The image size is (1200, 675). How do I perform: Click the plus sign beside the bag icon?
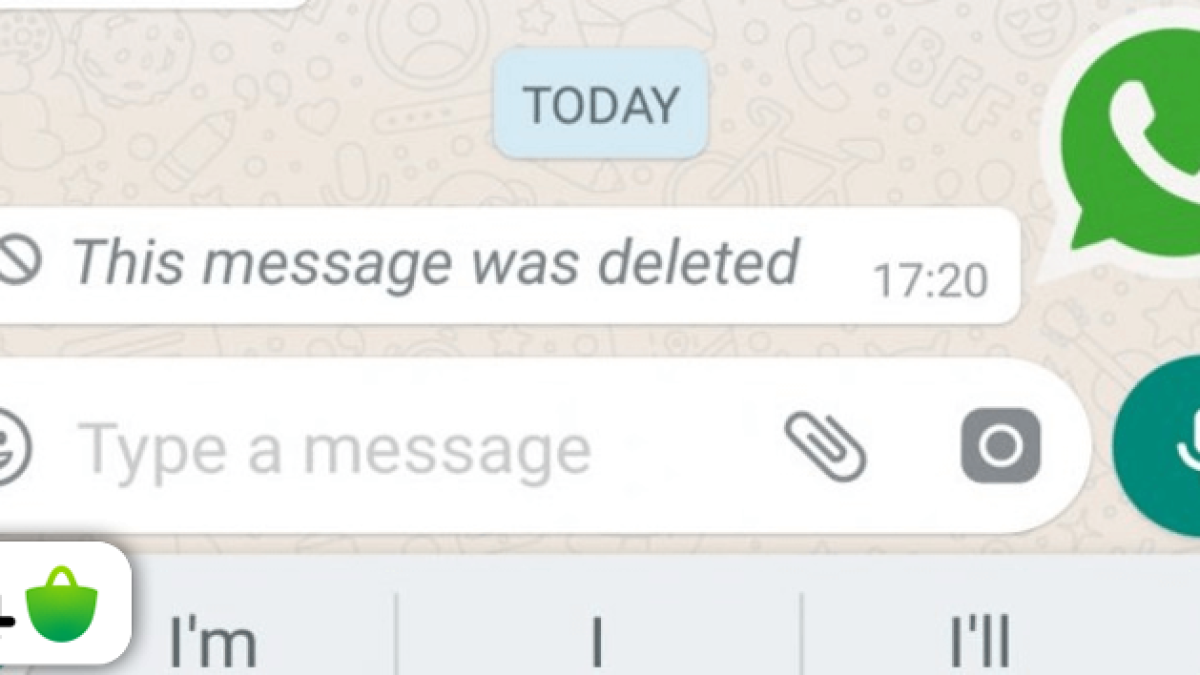coord(7,620)
